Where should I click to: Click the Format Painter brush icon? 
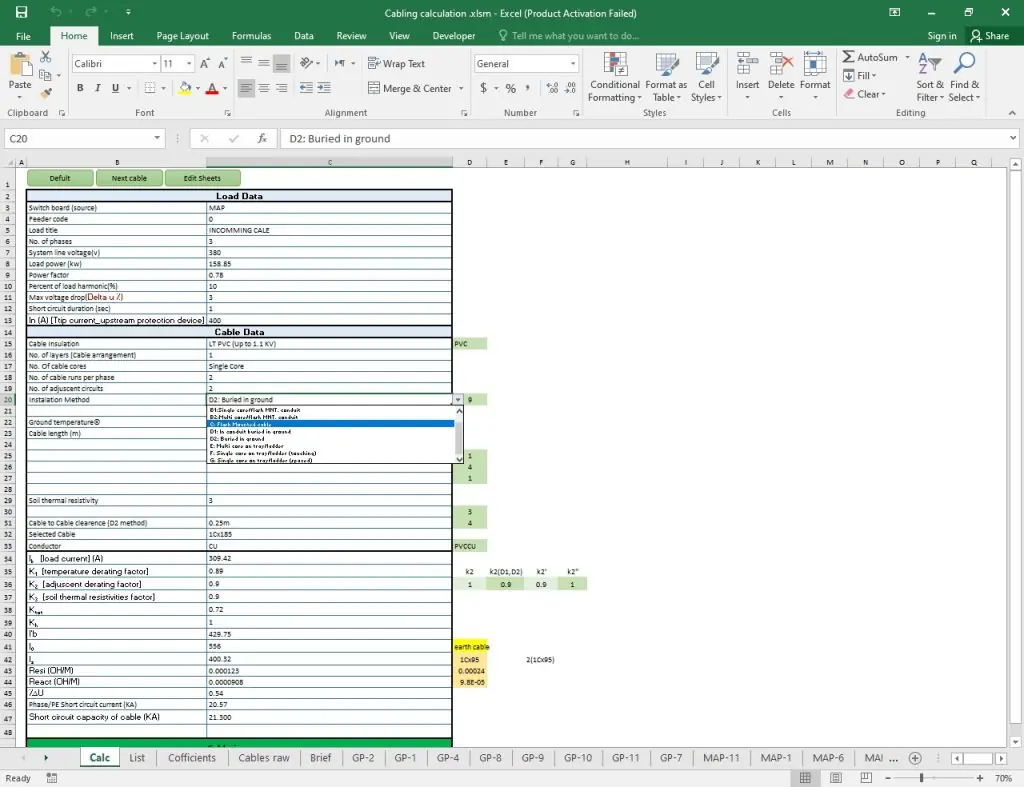click(46, 91)
